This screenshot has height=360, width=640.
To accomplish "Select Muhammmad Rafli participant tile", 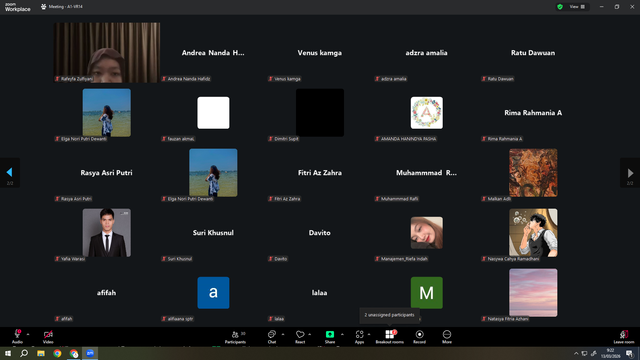I will tap(426, 173).
